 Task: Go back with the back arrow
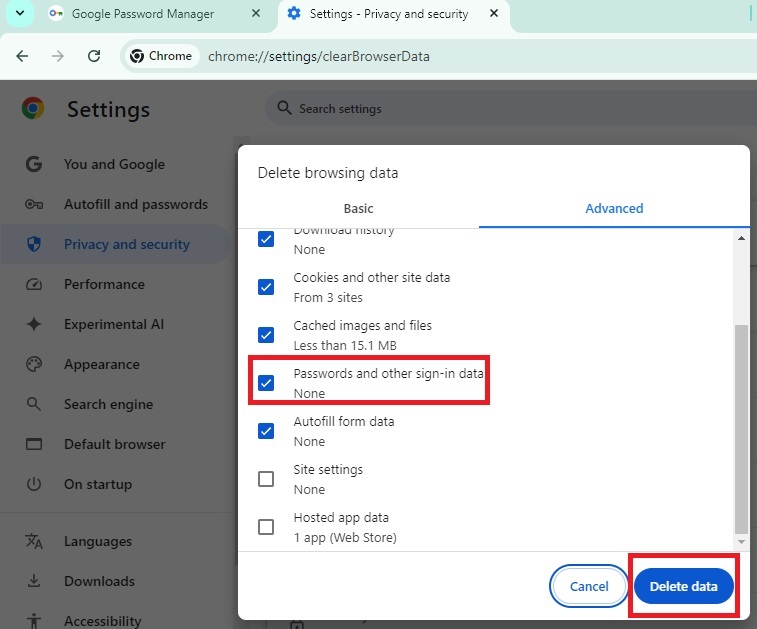click(22, 56)
